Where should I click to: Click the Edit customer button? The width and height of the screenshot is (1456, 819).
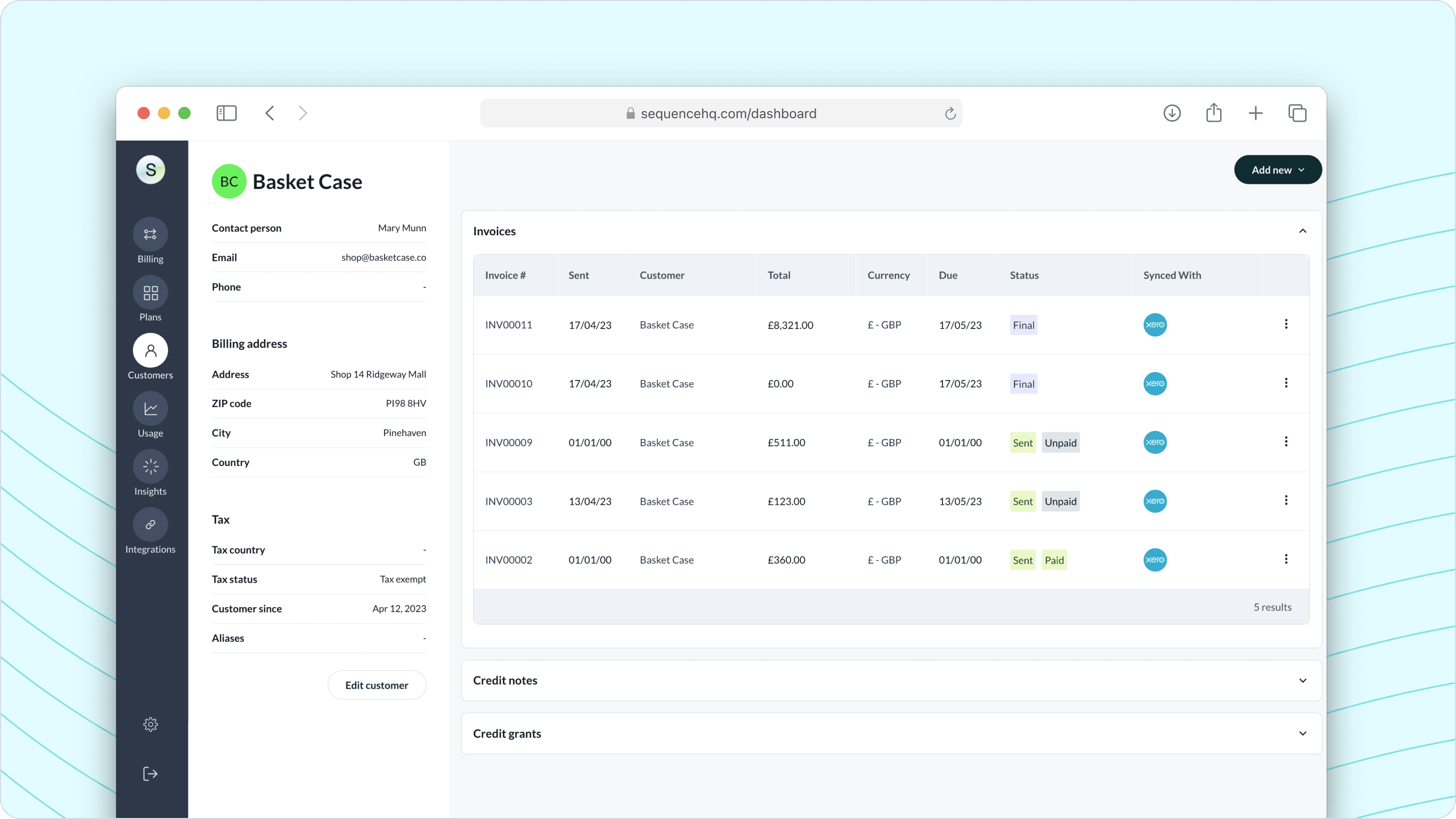tap(376, 685)
